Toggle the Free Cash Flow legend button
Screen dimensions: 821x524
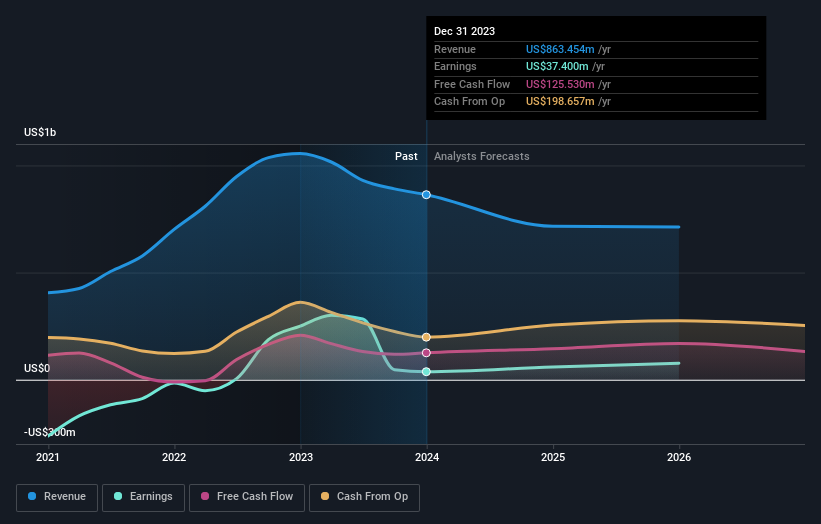tap(247, 497)
